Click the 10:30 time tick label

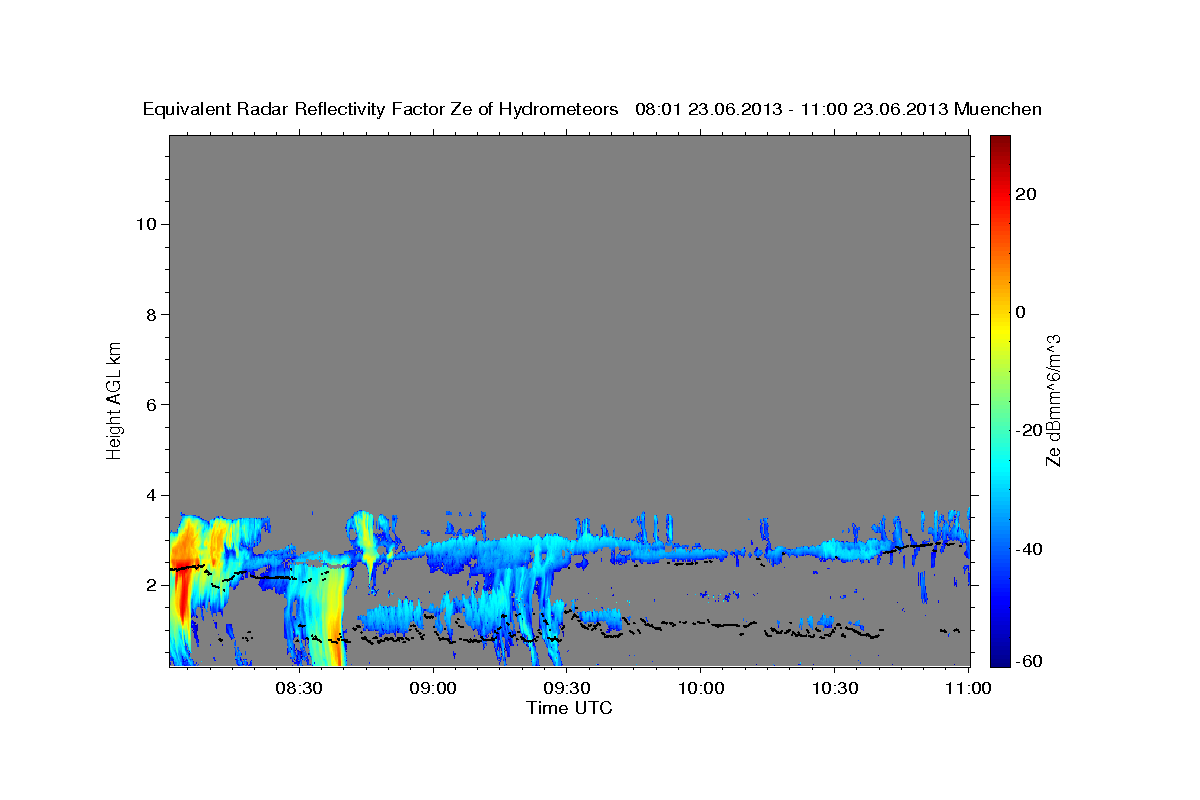pyautogui.click(x=835, y=688)
